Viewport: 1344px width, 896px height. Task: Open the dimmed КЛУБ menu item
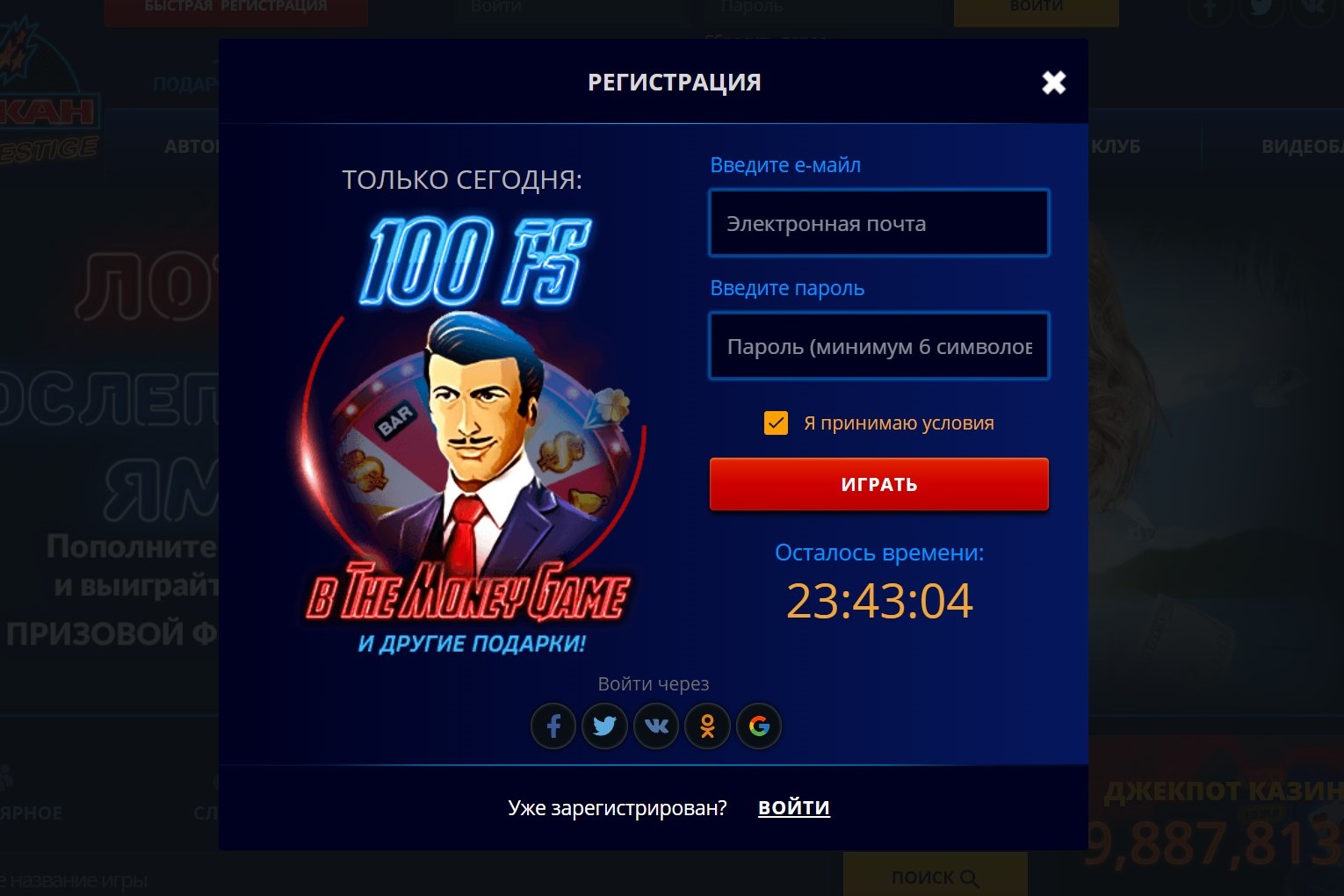coord(1116,146)
